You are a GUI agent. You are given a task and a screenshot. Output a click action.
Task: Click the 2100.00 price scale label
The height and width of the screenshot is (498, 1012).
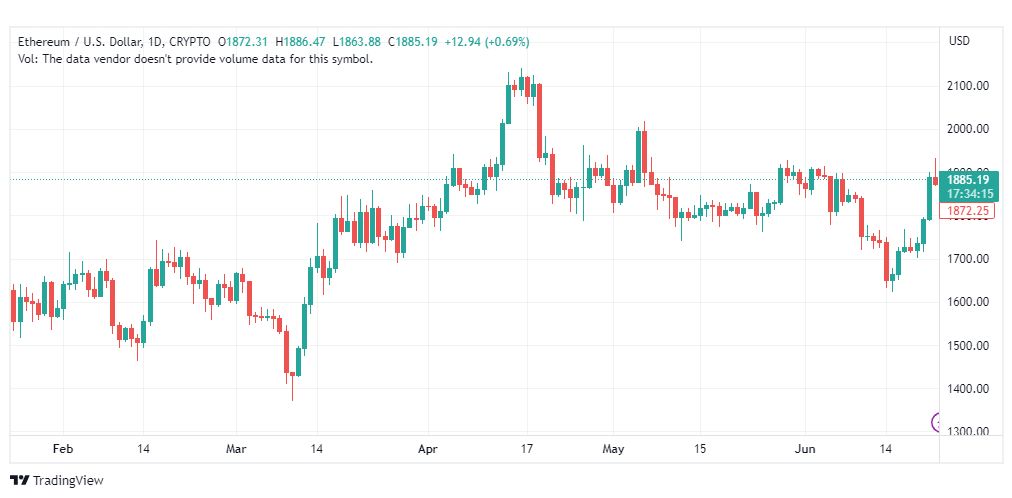(x=968, y=86)
